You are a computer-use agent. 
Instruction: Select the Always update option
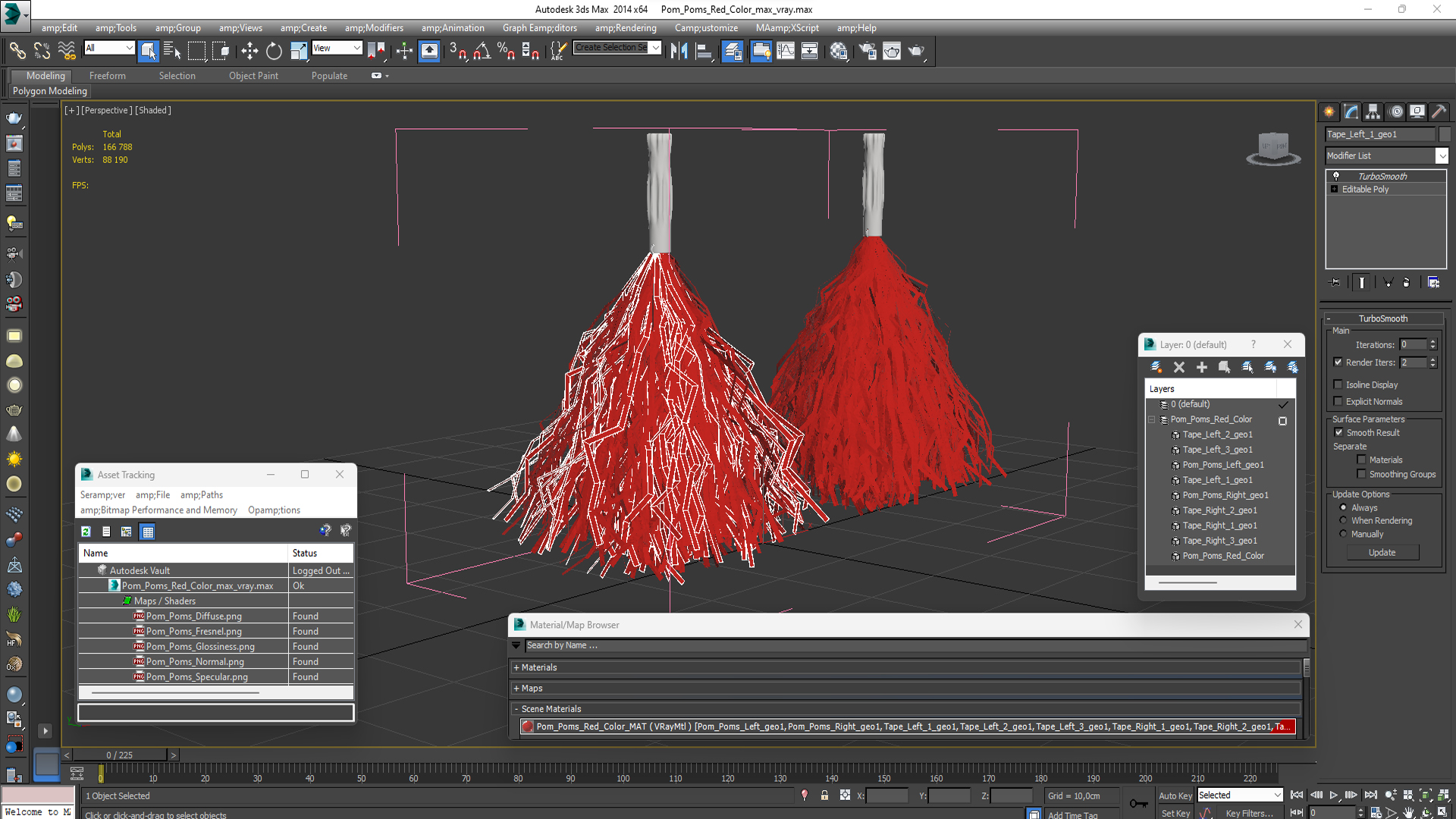click(1343, 507)
